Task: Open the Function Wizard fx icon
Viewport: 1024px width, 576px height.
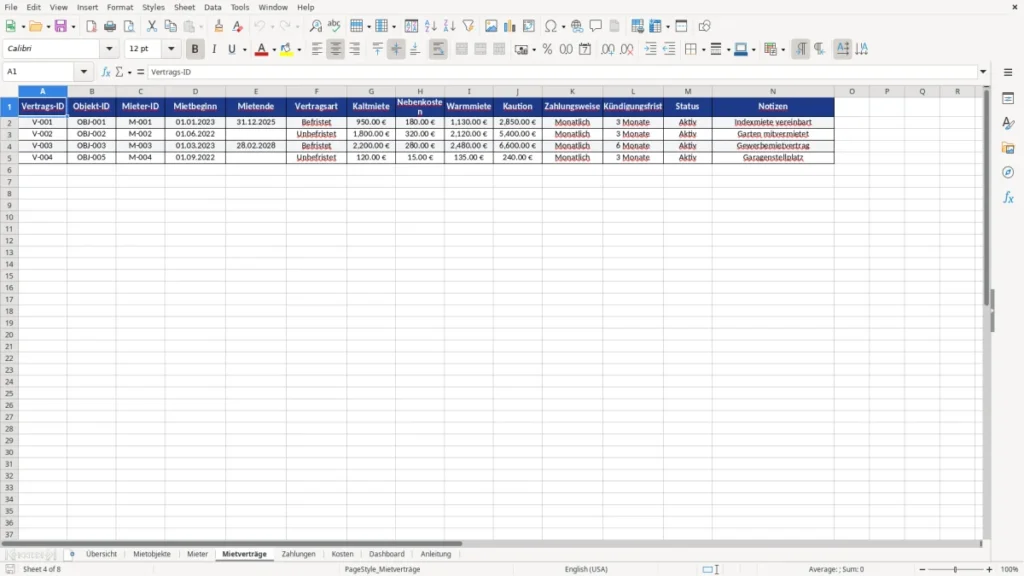Action: [x=106, y=72]
